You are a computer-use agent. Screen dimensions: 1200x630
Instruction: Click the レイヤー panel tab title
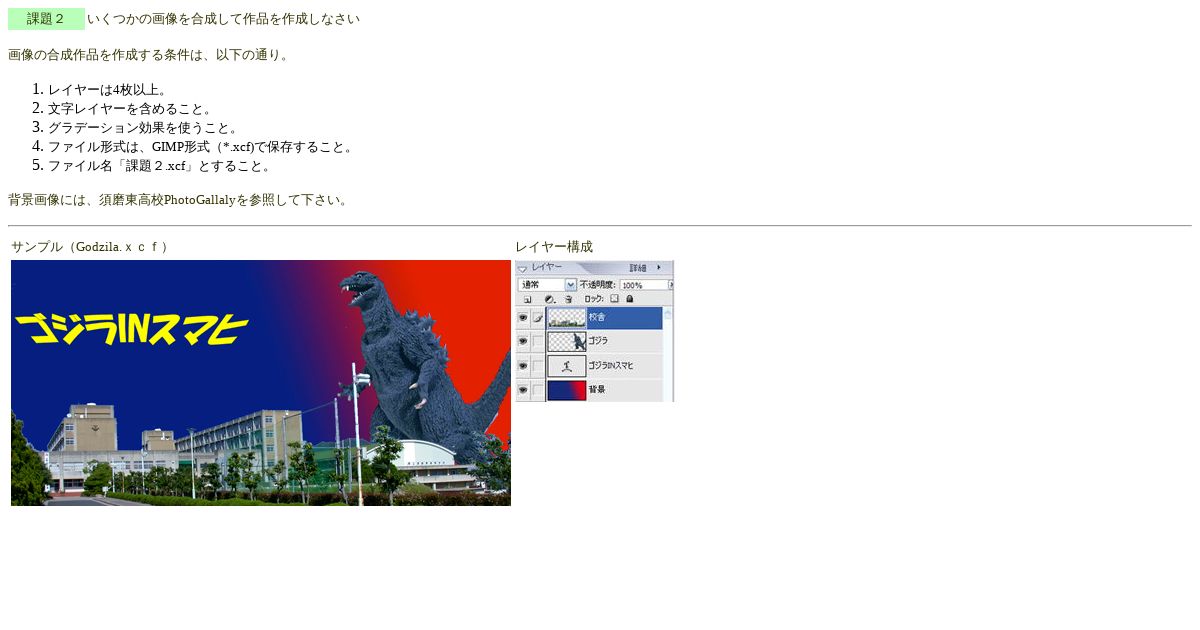click(x=546, y=267)
